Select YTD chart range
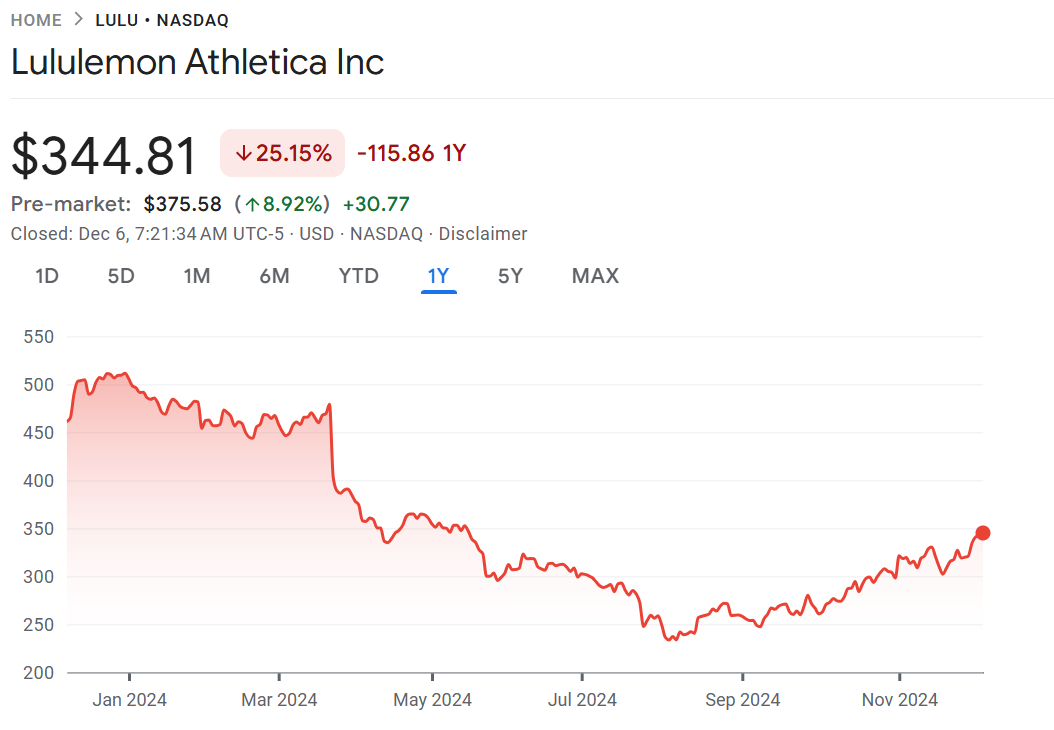1054x730 pixels. 359,276
